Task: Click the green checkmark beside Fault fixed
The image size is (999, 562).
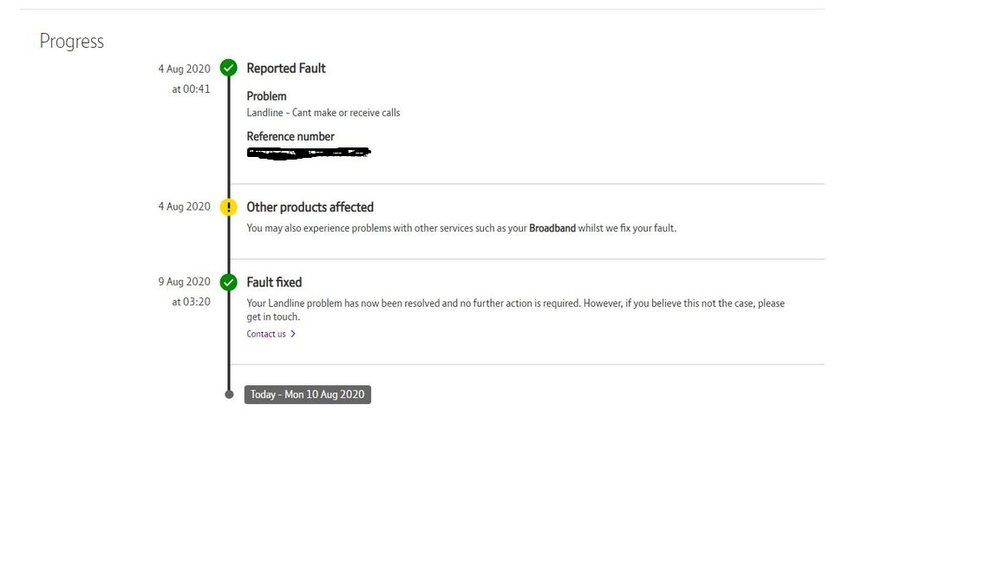Action: click(229, 282)
